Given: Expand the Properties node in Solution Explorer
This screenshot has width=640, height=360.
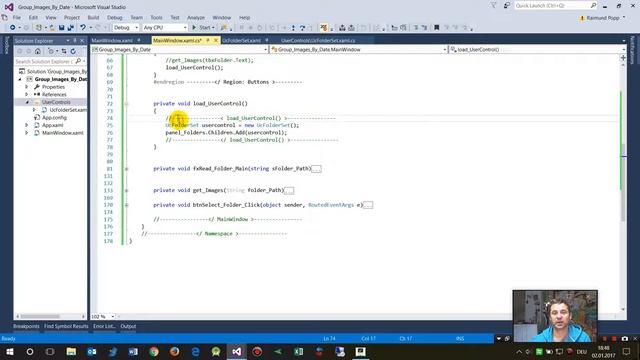Looking at the screenshot, I should pyautogui.click(x=27, y=87).
